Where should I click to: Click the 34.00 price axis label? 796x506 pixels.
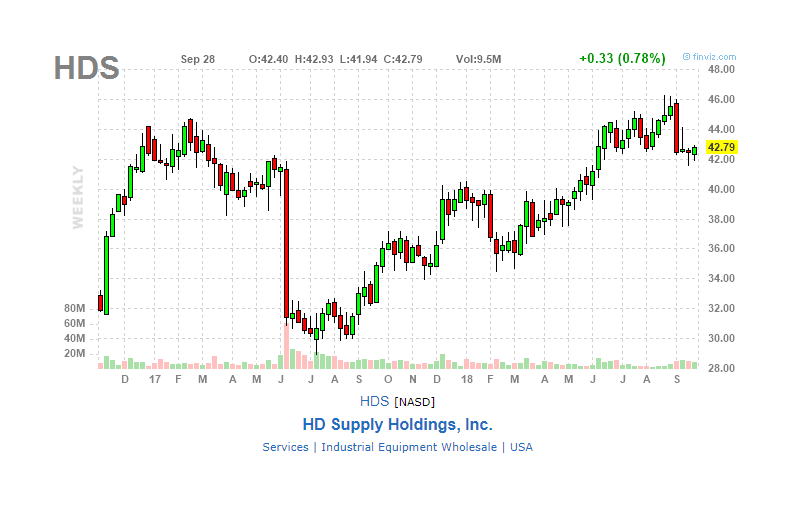click(721, 279)
